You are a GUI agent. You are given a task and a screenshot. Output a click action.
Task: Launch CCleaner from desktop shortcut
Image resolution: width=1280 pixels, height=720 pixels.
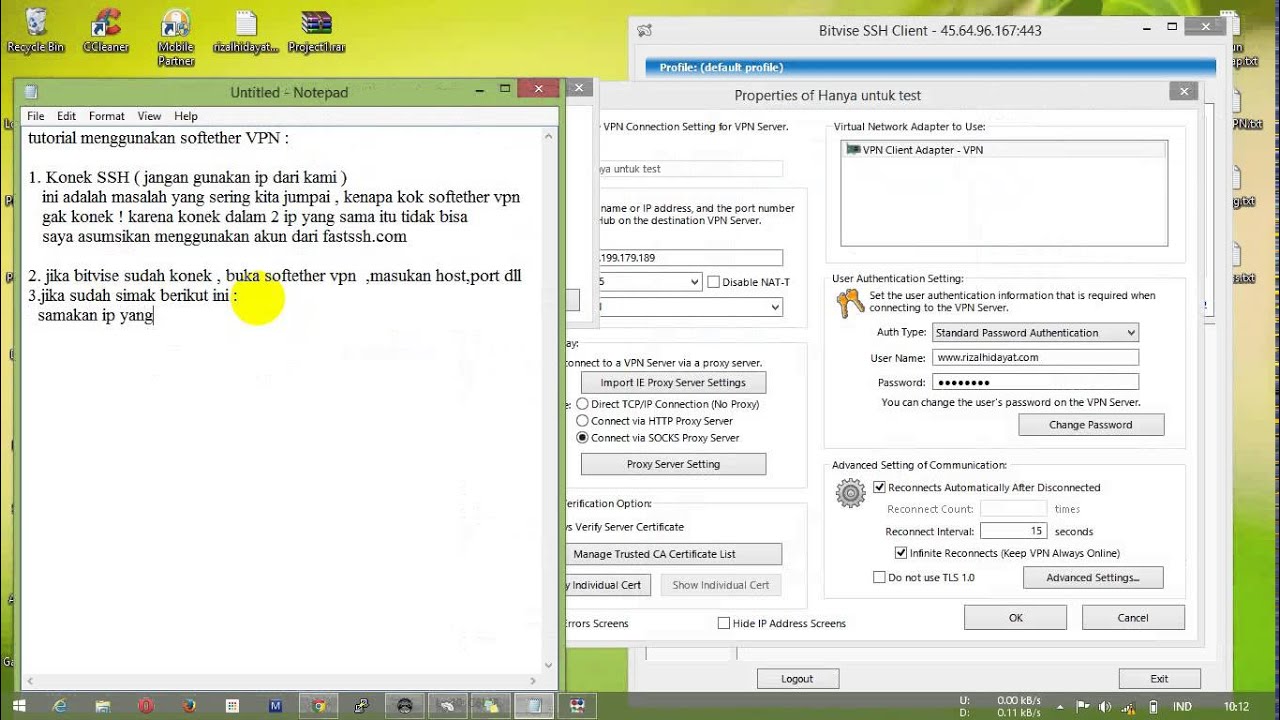pyautogui.click(x=104, y=30)
